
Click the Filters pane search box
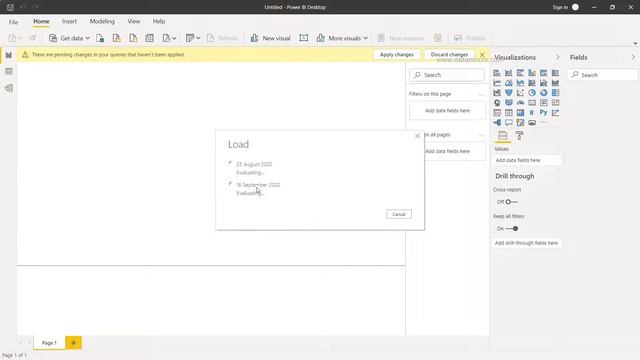coord(447,75)
